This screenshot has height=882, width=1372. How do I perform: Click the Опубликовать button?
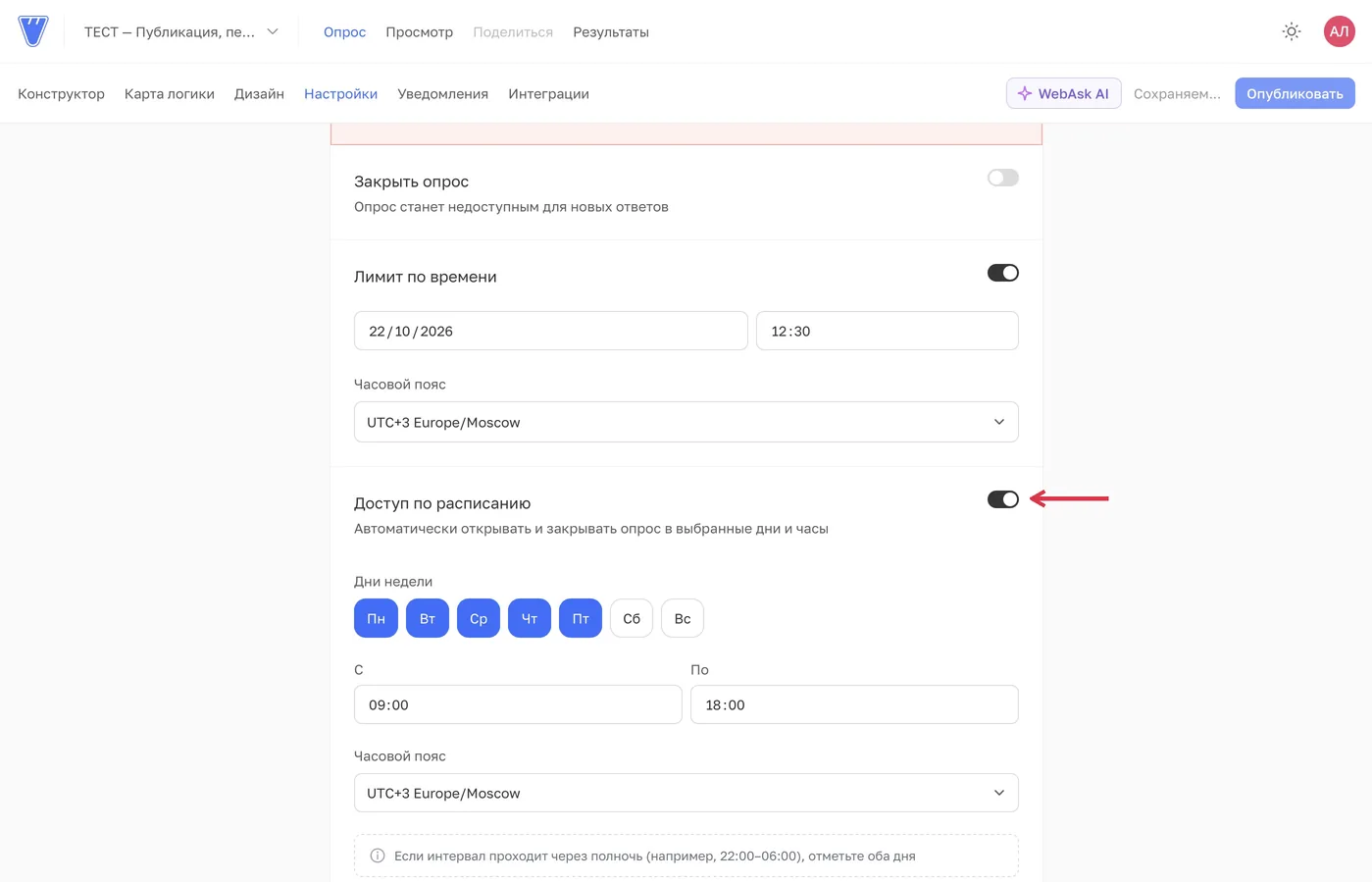(x=1295, y=93)
